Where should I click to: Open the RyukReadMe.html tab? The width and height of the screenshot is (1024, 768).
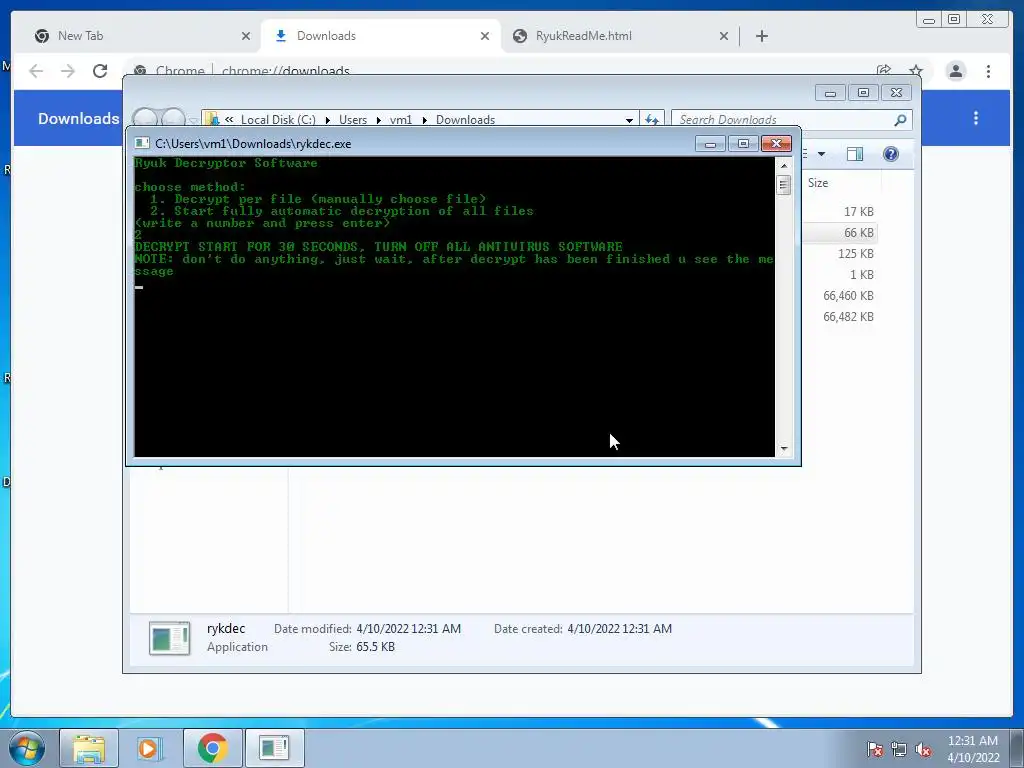[x=618, y=36]
